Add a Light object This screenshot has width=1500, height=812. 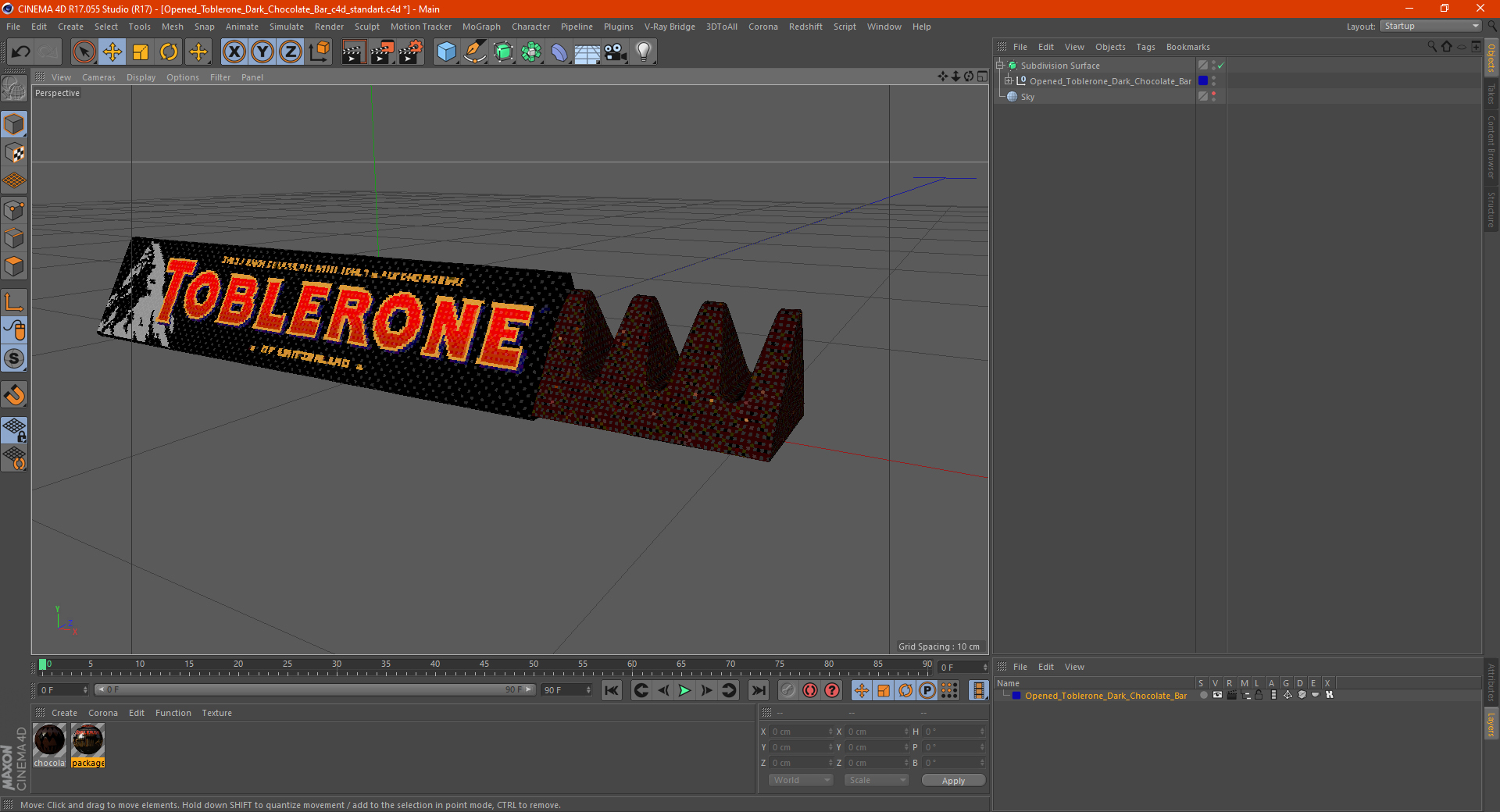(644, 52)
